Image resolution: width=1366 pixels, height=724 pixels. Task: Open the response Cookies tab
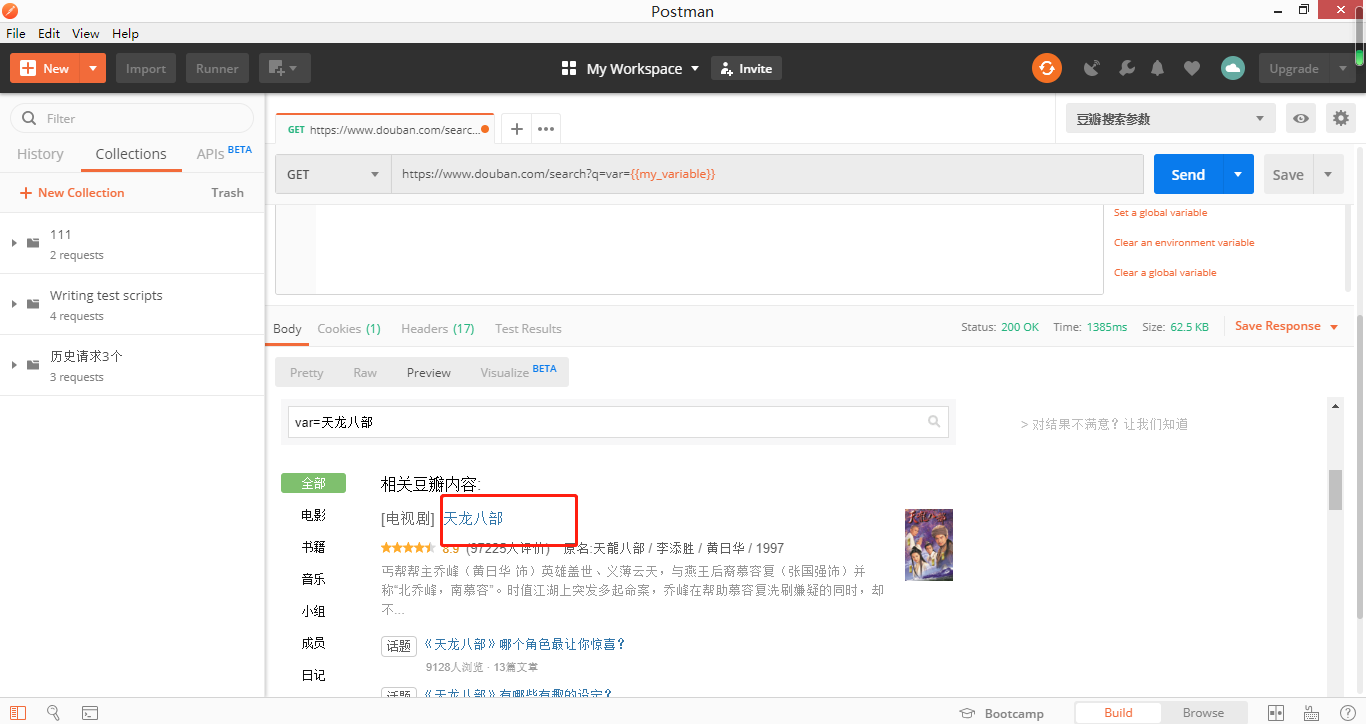(349, 328)
